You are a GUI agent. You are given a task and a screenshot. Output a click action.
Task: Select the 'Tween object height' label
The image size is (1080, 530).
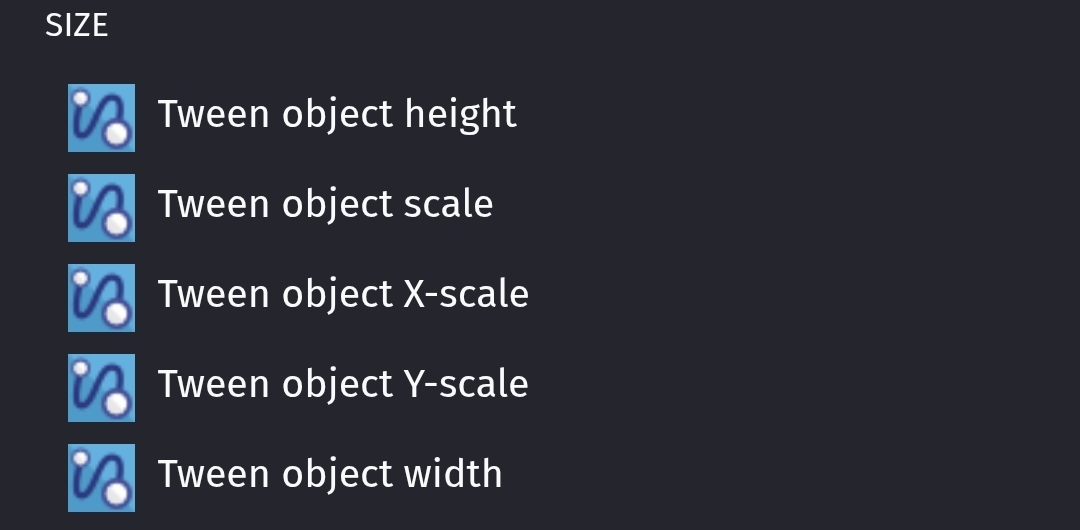(337, 115)
